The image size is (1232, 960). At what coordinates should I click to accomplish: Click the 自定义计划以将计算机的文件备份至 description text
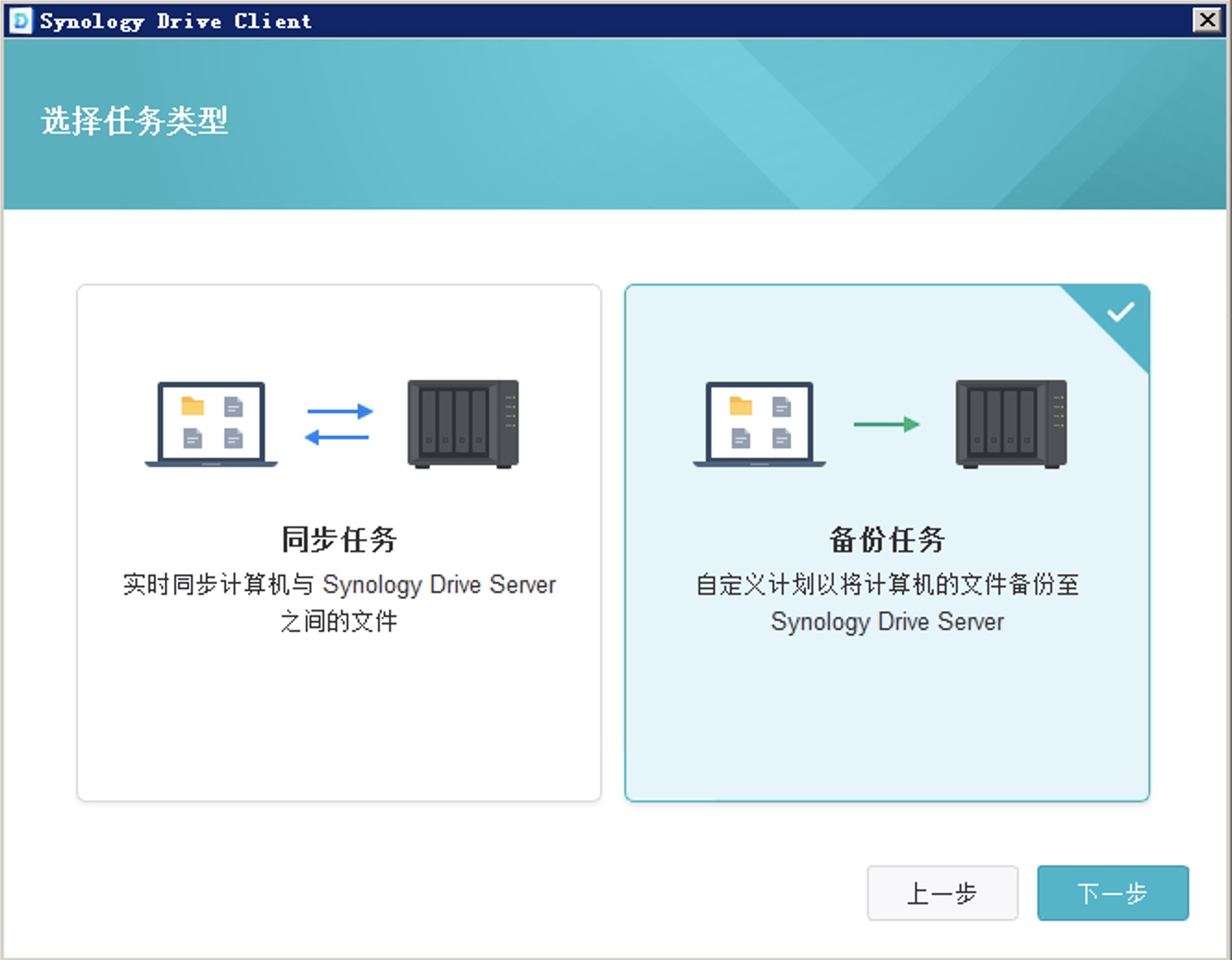887,585
